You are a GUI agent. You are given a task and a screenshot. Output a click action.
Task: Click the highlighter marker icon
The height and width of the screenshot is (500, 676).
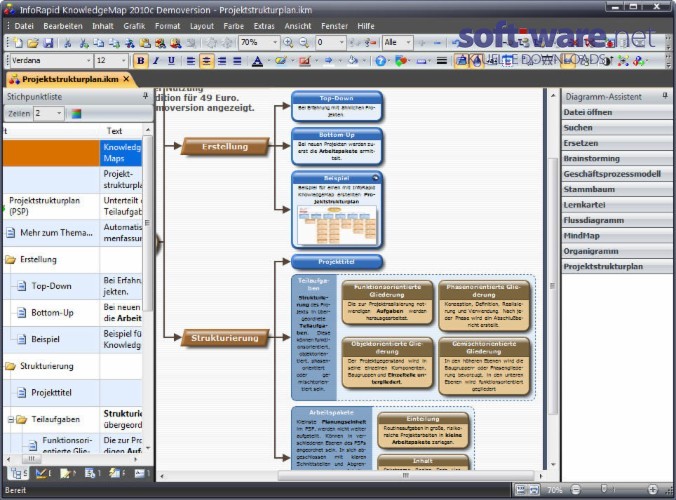(x=280, y=61)
